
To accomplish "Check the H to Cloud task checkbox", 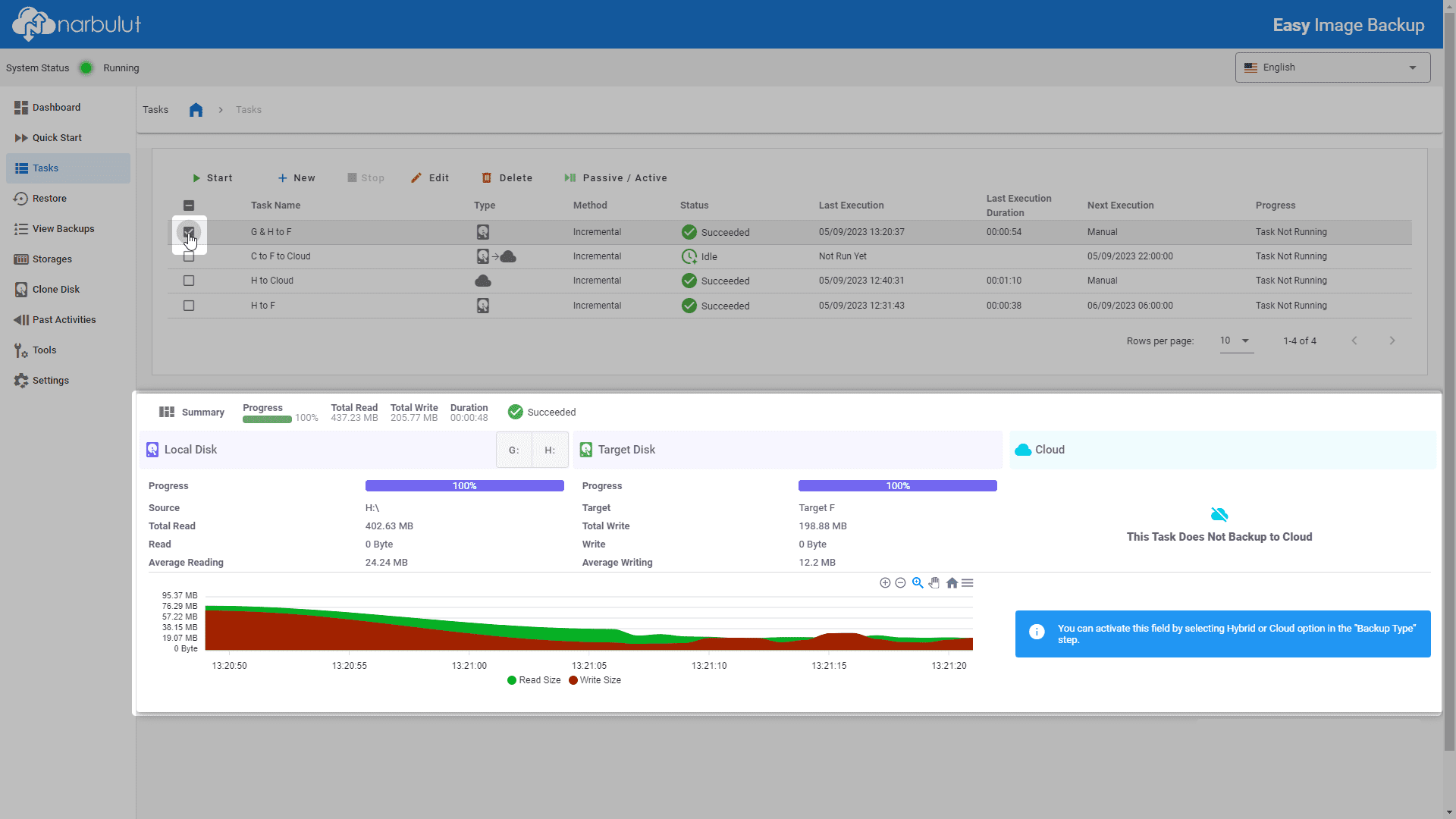I will [189, 281].
